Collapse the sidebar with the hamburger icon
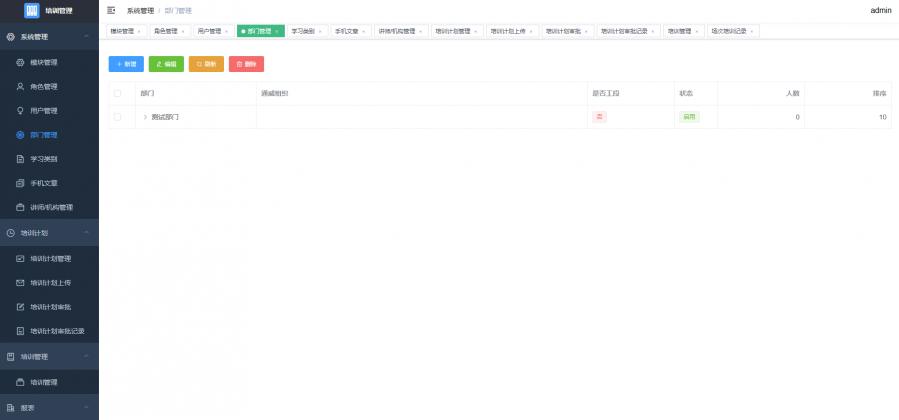899x420 pixels. coord(111,10)
